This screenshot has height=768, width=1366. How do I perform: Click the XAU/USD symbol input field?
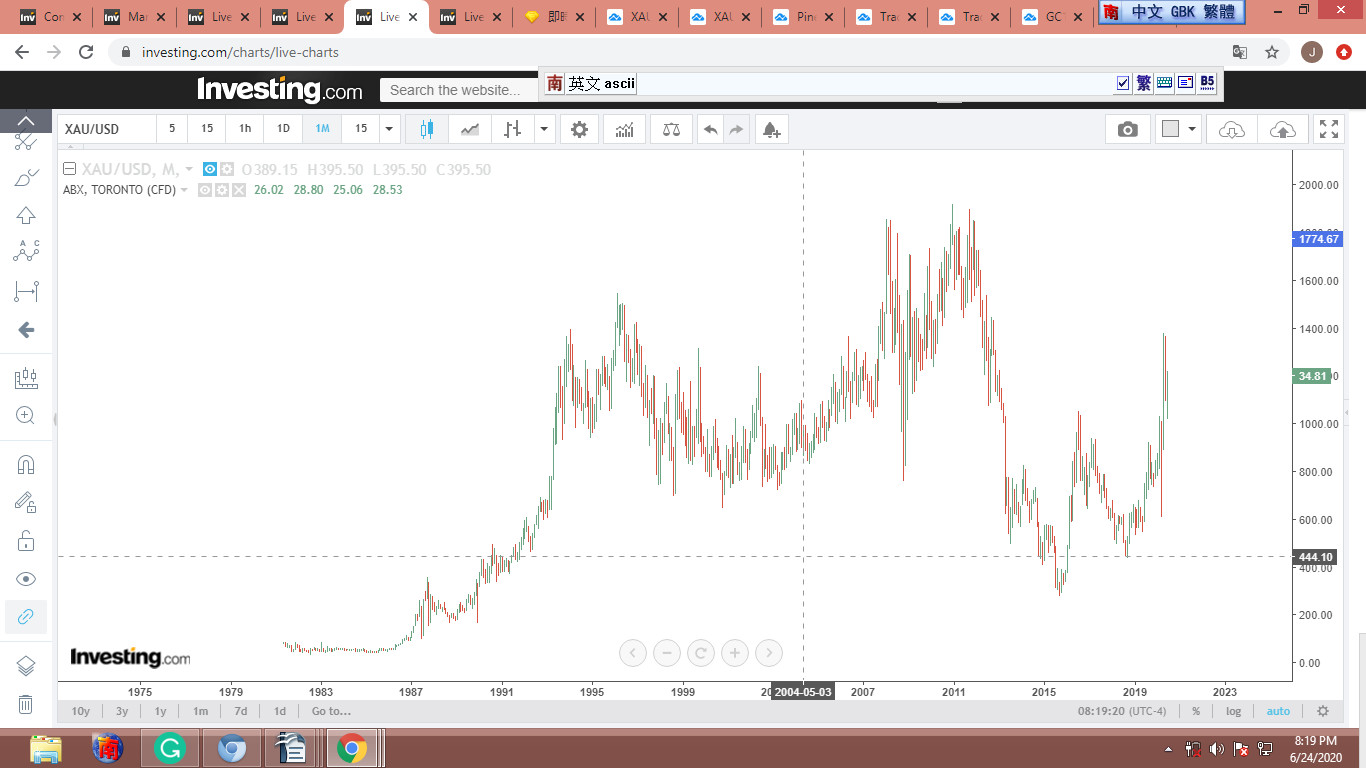[106, 129]
